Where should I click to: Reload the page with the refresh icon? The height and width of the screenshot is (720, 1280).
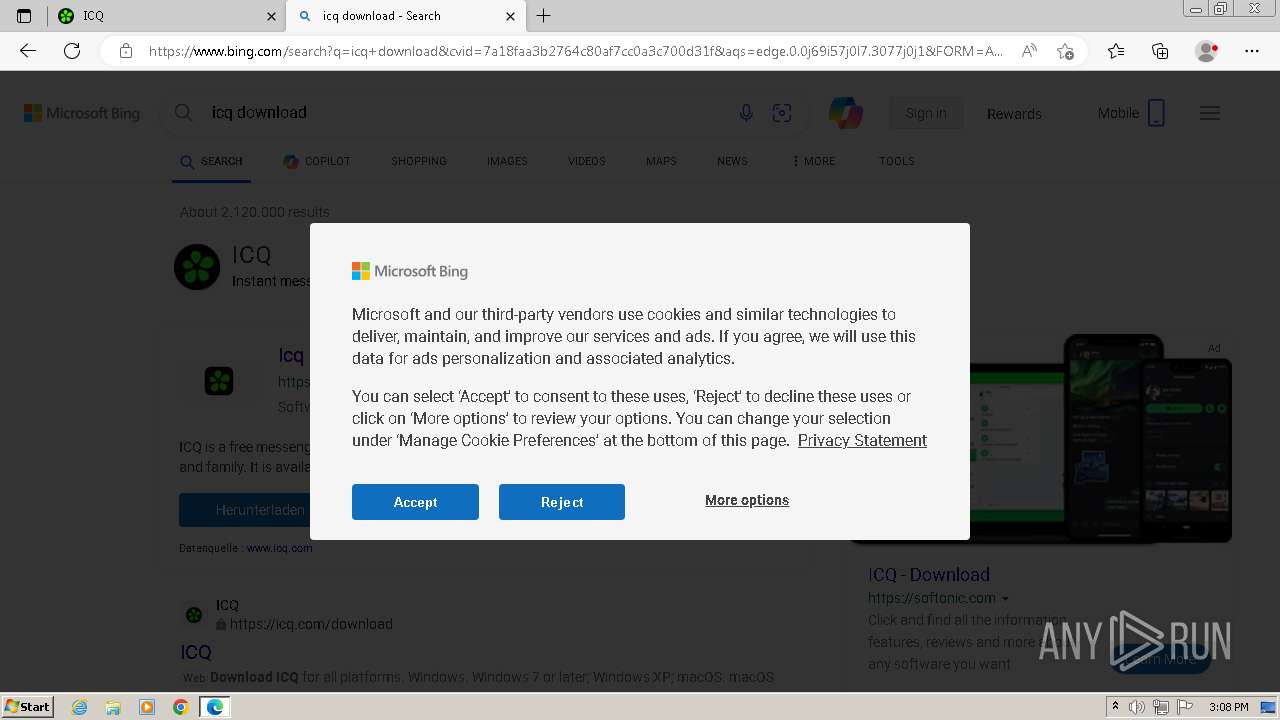click(x=72, y=51)
